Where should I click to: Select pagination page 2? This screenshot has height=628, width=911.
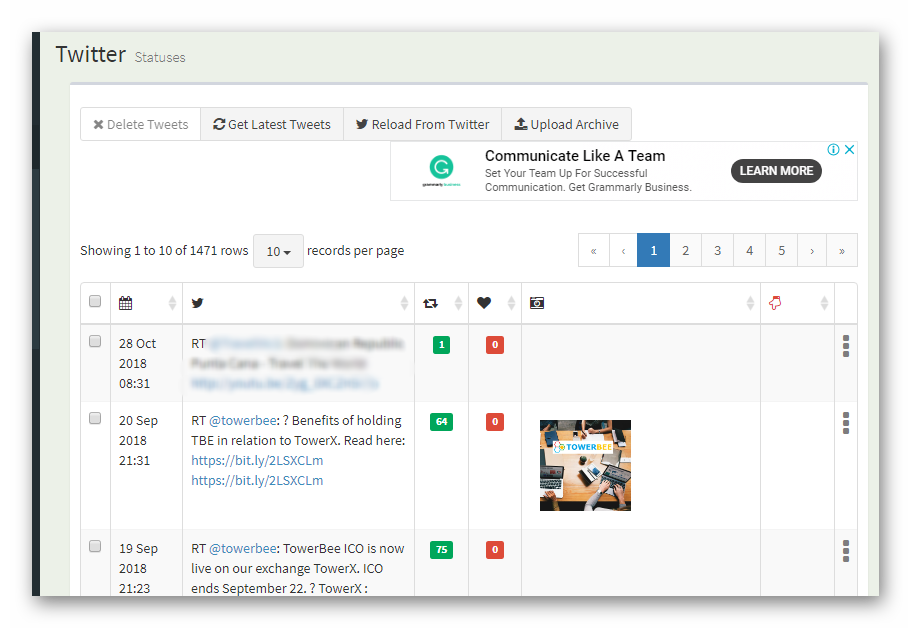[x=686, y=250]
